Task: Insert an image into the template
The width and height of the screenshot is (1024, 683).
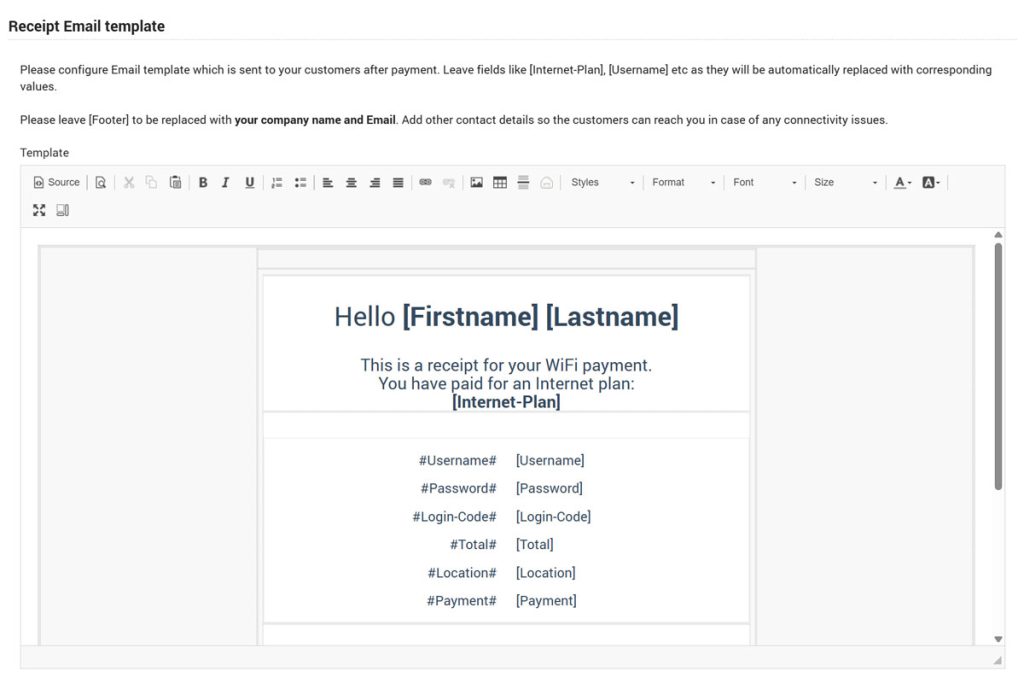Action: 476,182
